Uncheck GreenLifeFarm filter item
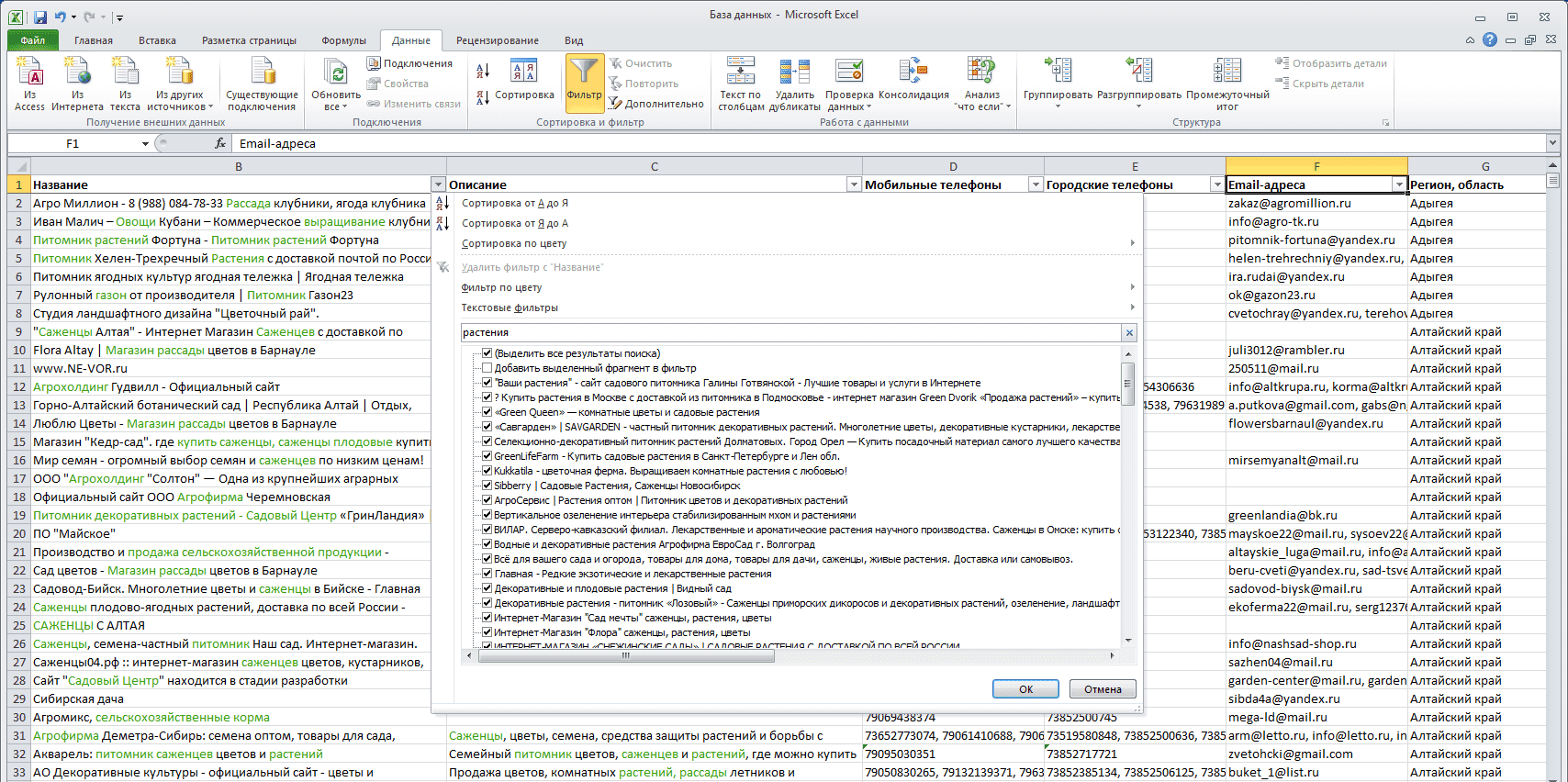Image resolution: width=1568 pixels, height=782 pixels. 487,456
